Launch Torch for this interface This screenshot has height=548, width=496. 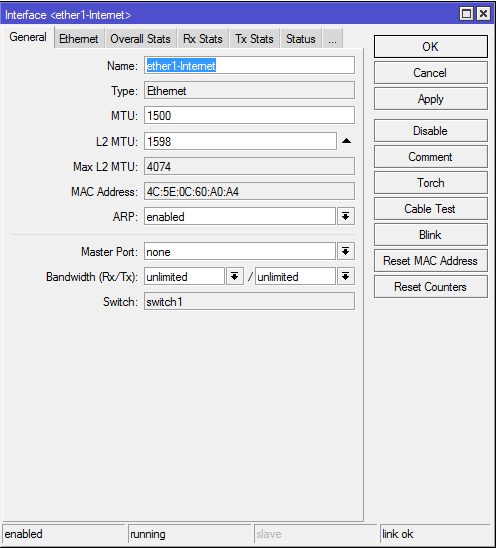coord(431,183)
